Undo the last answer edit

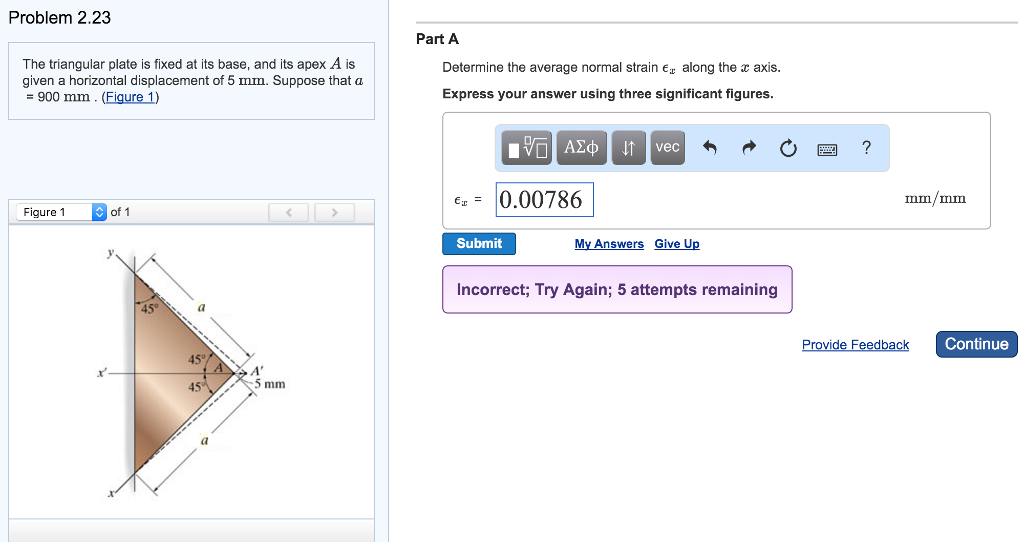(x=710, y=149)
